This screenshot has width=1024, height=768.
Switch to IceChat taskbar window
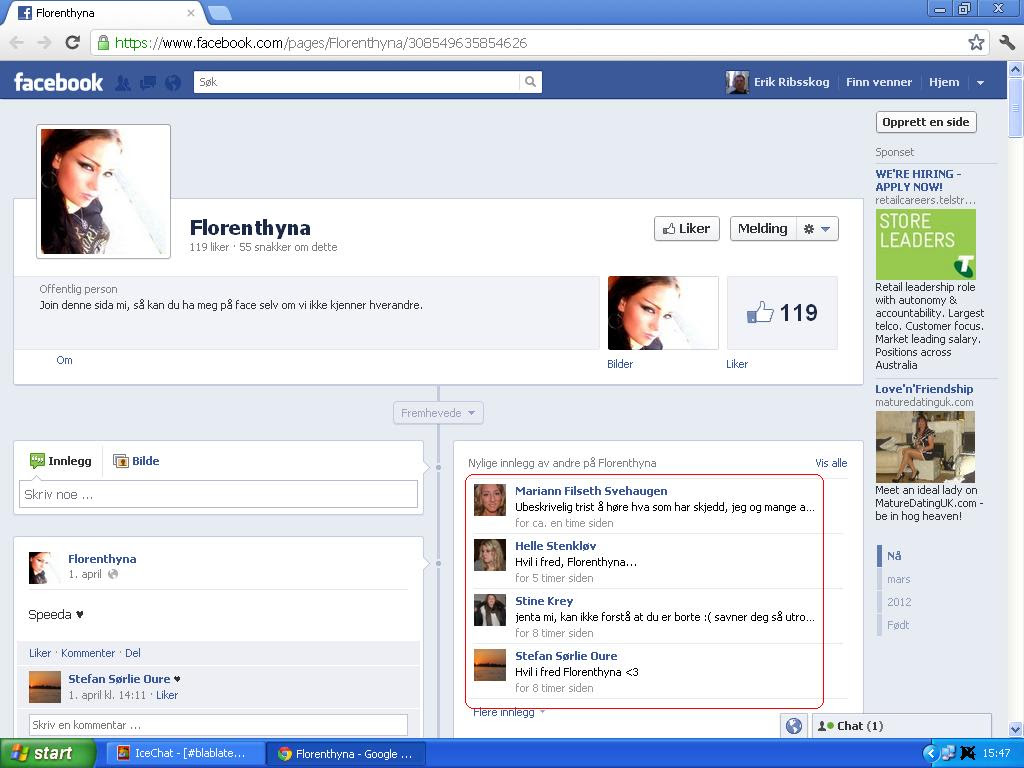pos(184,753)
